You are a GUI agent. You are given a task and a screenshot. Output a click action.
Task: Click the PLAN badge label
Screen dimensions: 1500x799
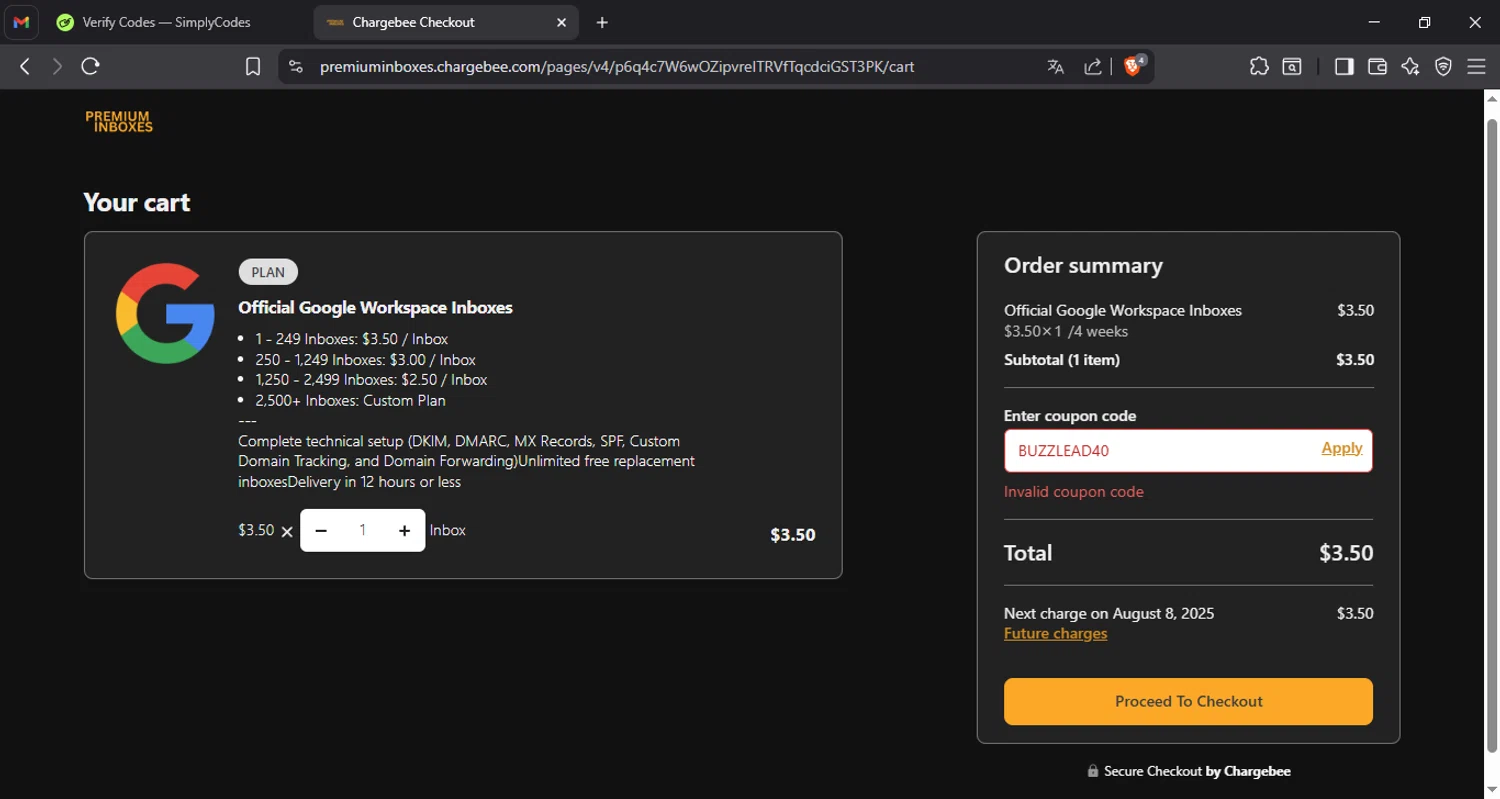tap(268, 272)
